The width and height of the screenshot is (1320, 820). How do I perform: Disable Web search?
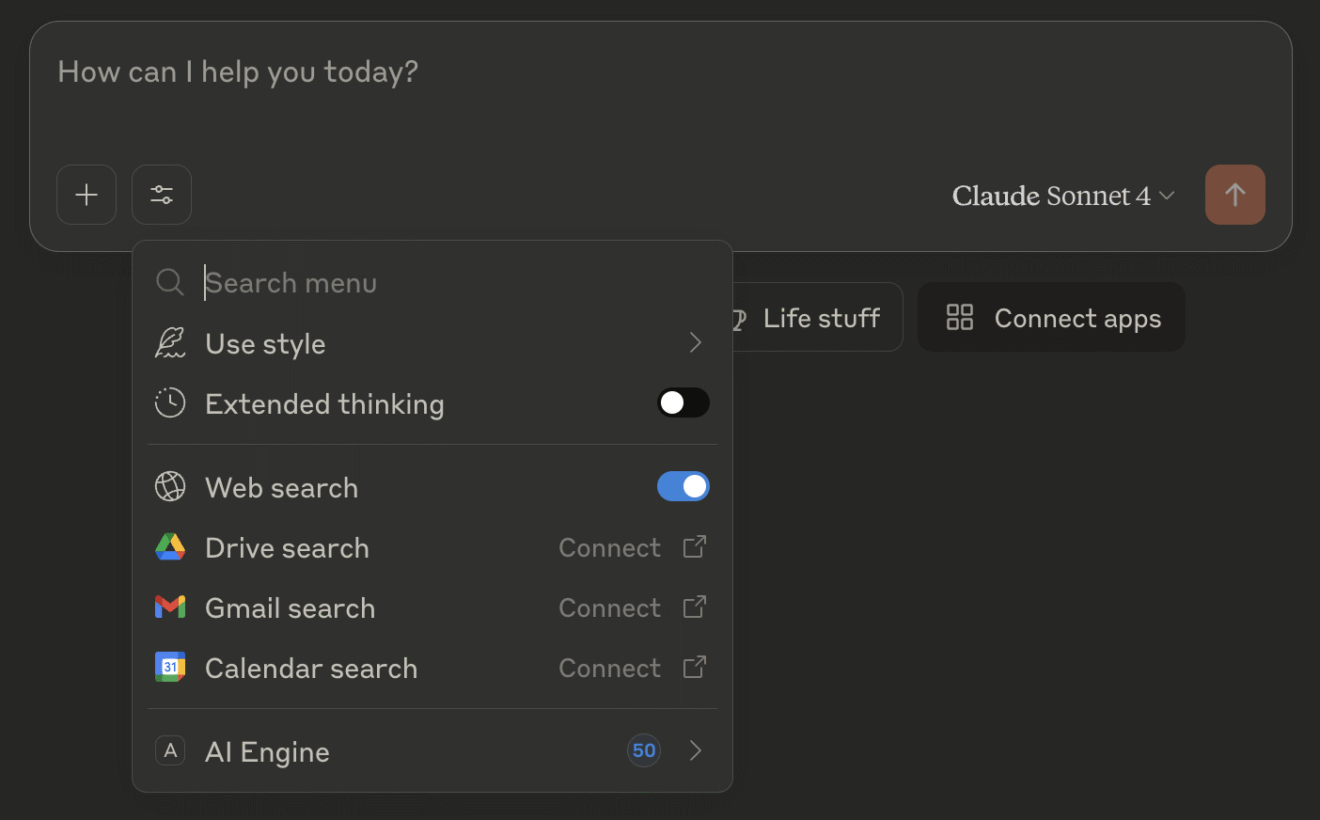pyautogui.click(x=684, y=486)
